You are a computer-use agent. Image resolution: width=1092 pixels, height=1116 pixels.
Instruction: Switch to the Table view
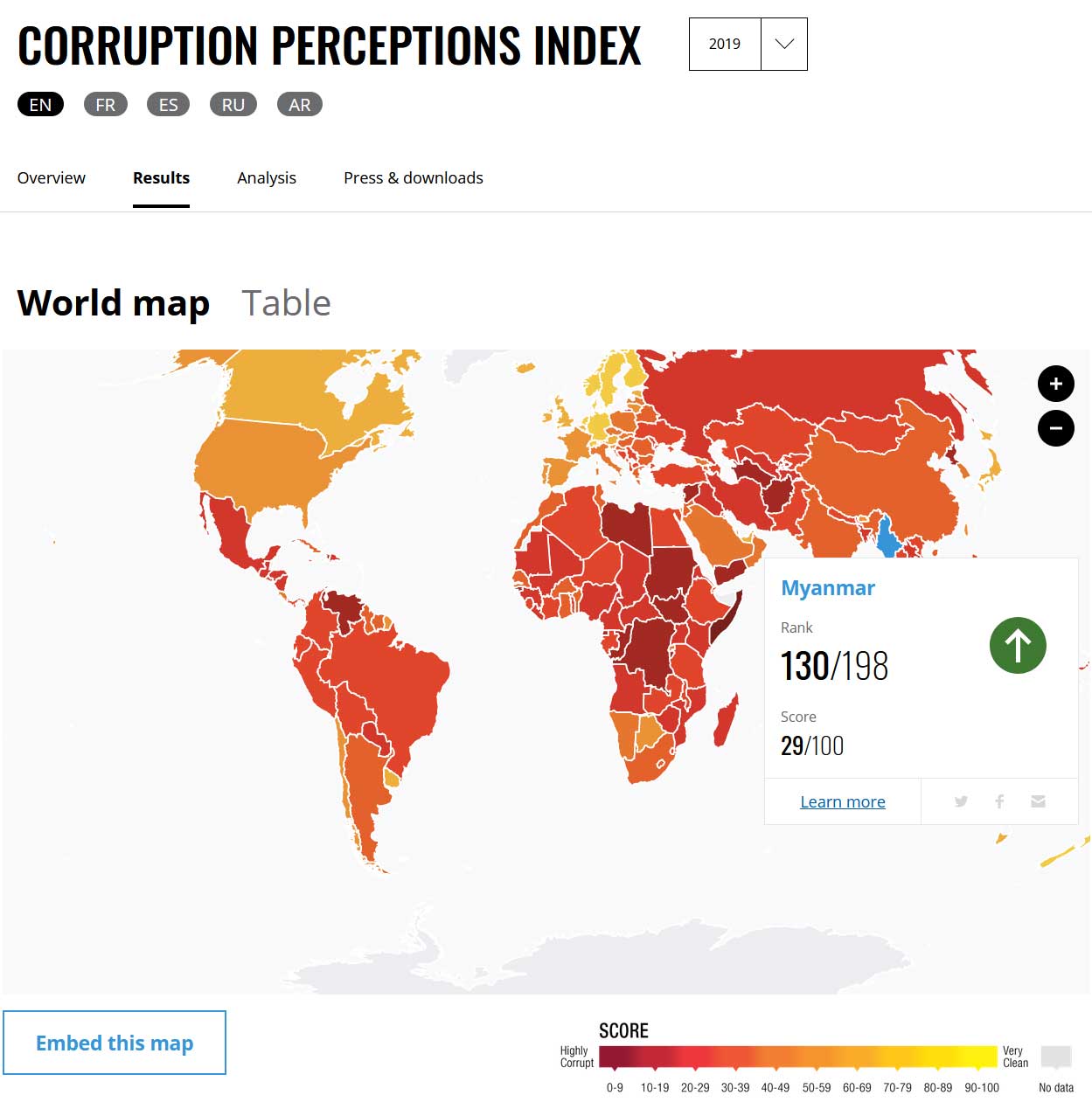pyautogui.click(x=287, y=303)
